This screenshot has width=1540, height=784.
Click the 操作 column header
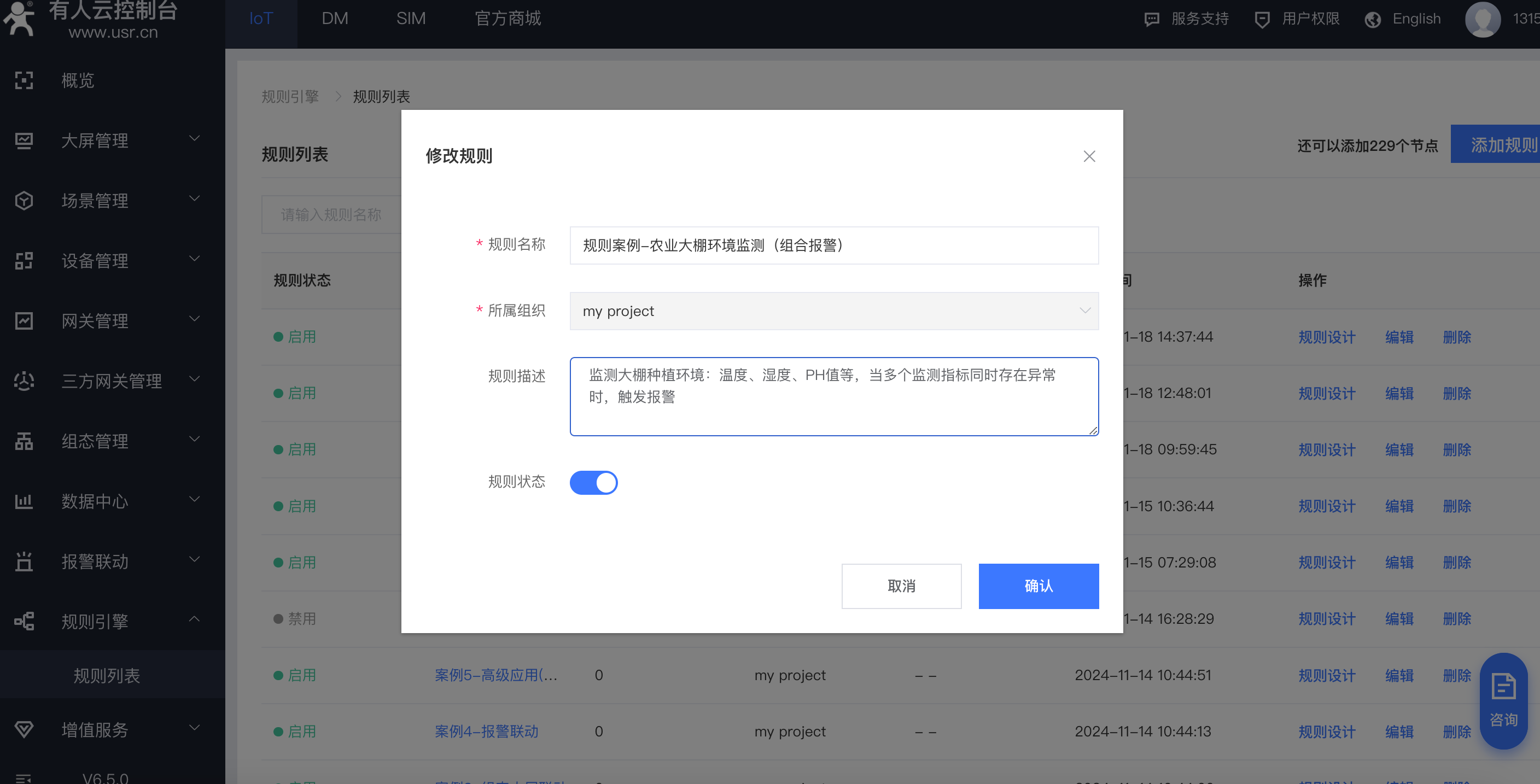1312,280
